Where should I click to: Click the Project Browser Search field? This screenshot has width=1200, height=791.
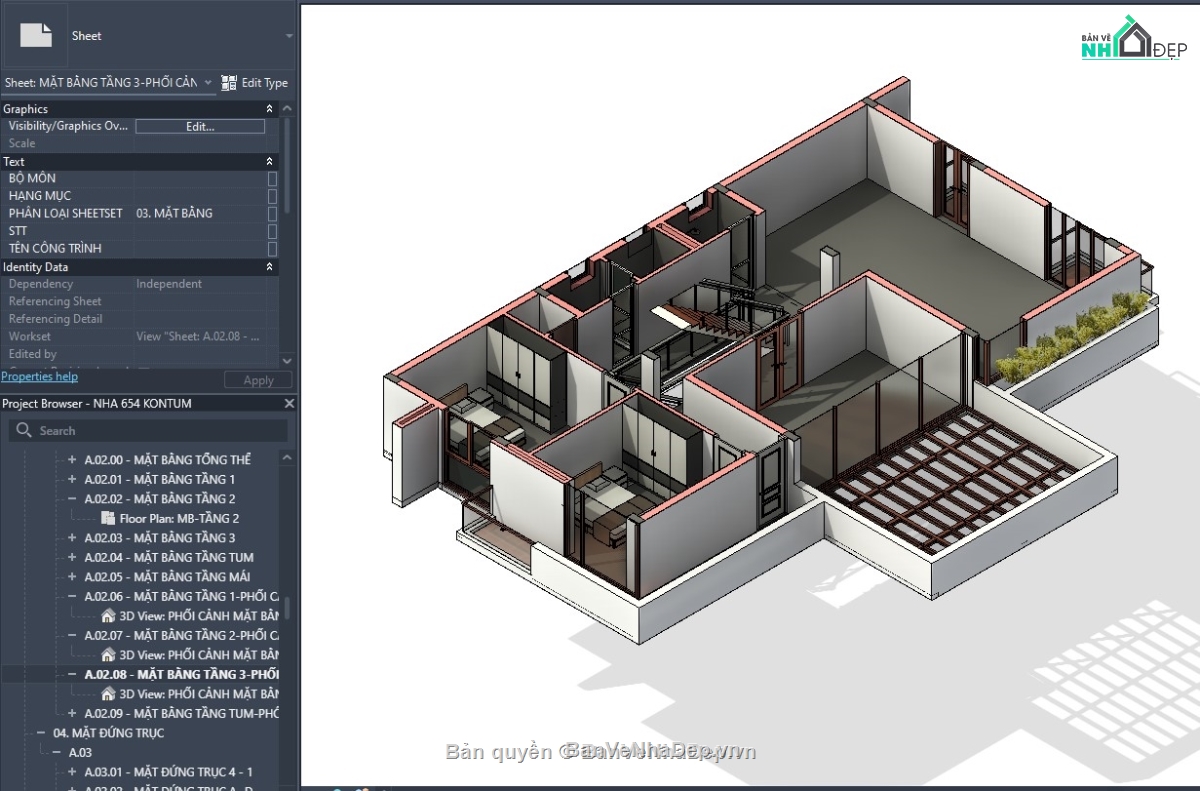coord(148,430)
